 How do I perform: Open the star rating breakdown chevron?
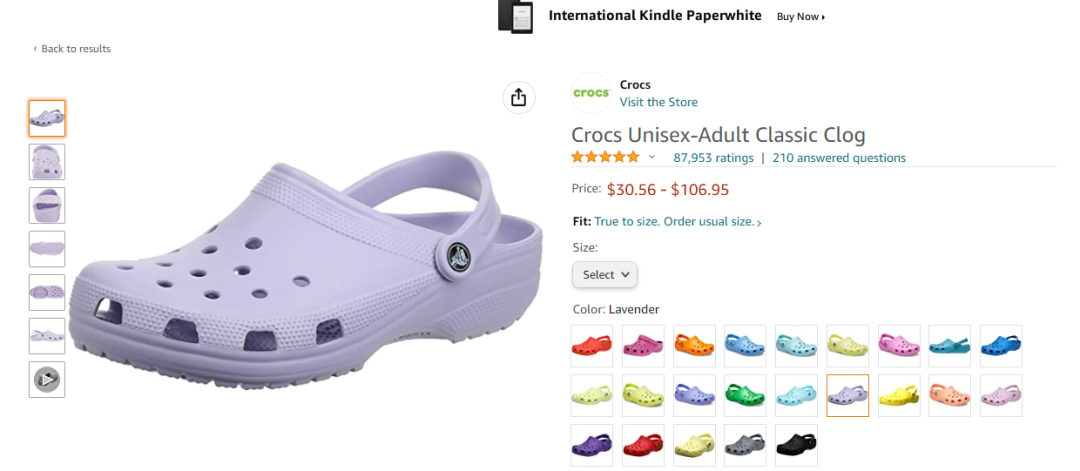[652, 157]
